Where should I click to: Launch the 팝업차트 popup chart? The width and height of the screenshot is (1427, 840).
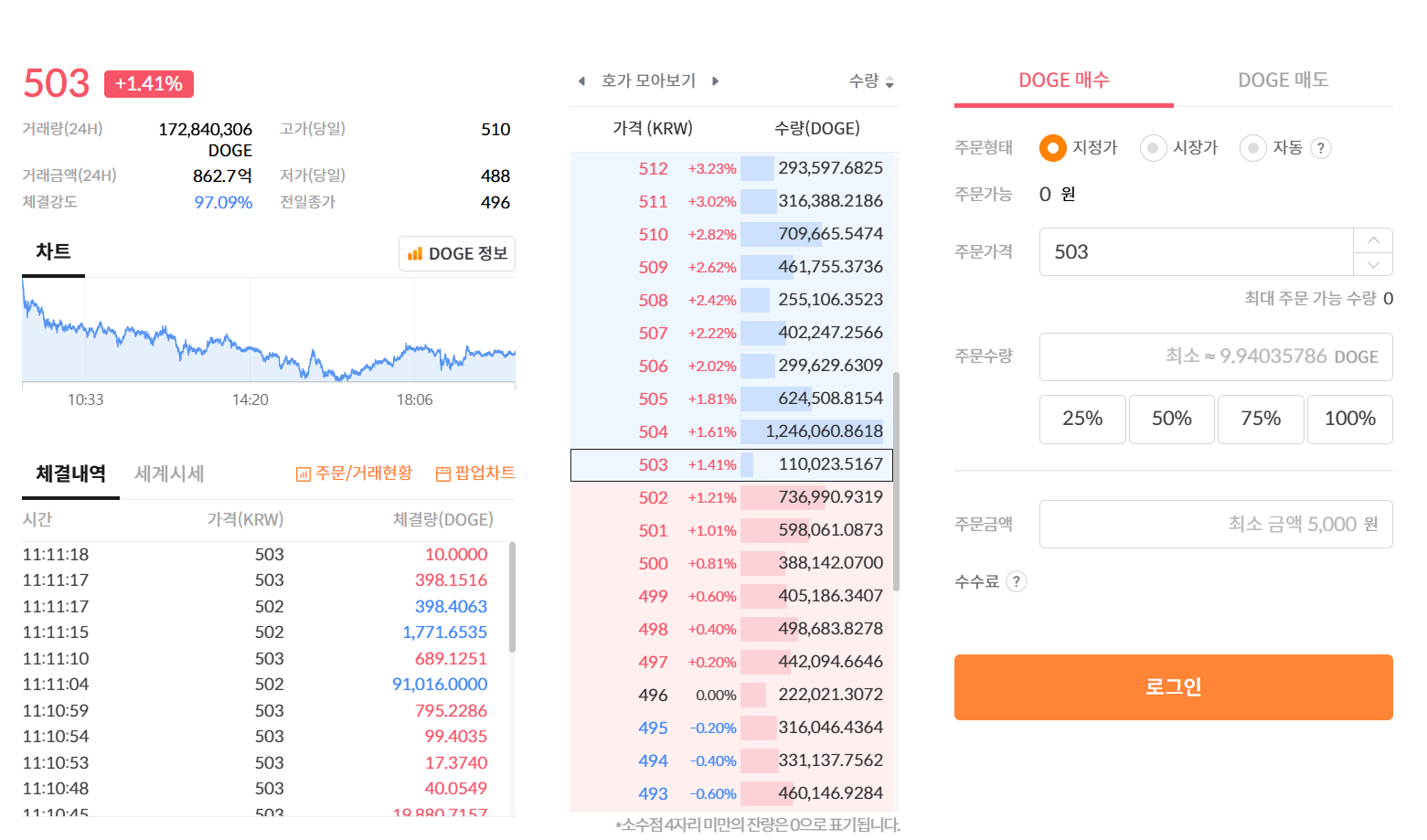pyautogui.click(x=474, y=473)
